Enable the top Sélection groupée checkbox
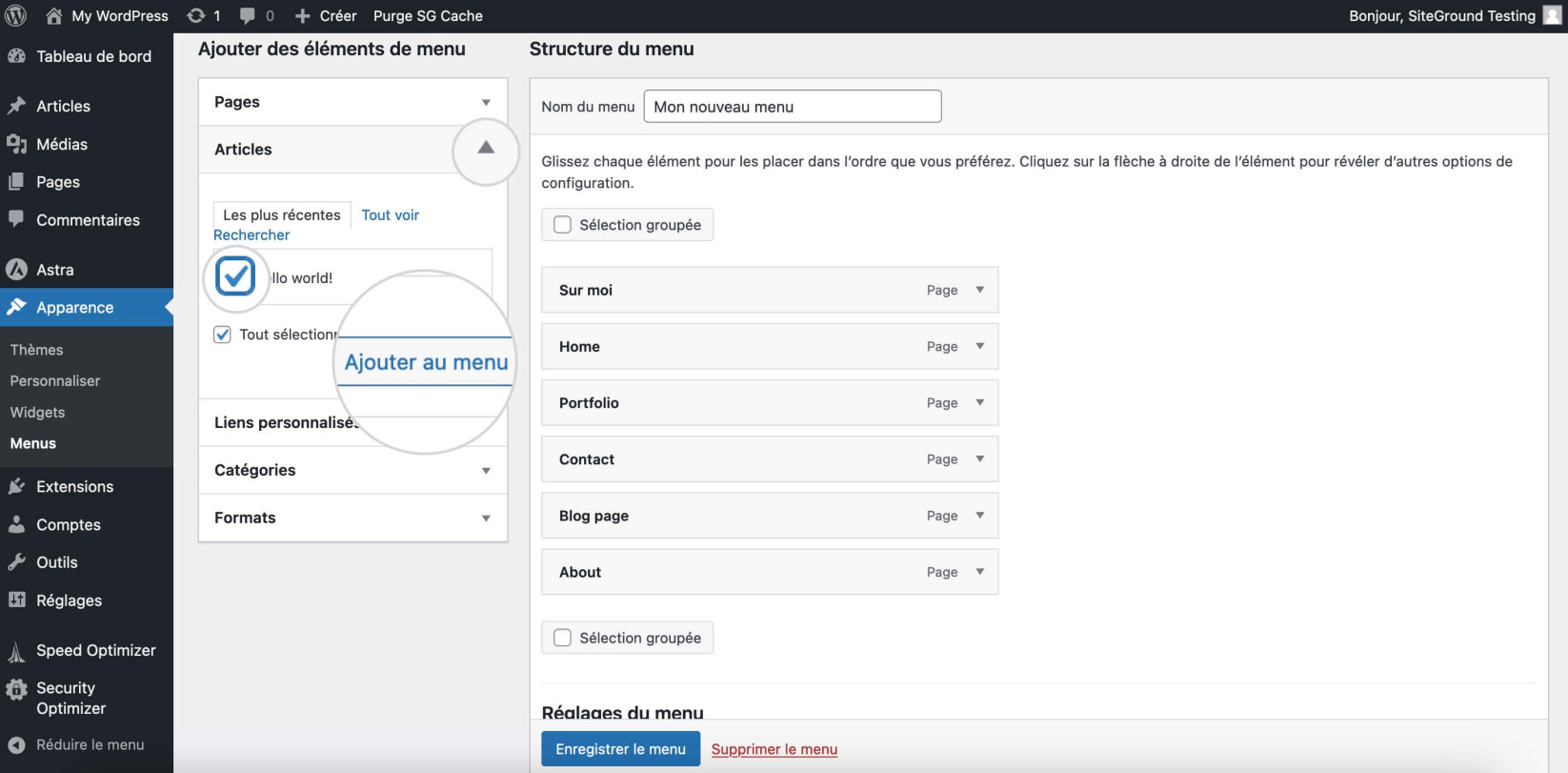 tap(563, 225)
